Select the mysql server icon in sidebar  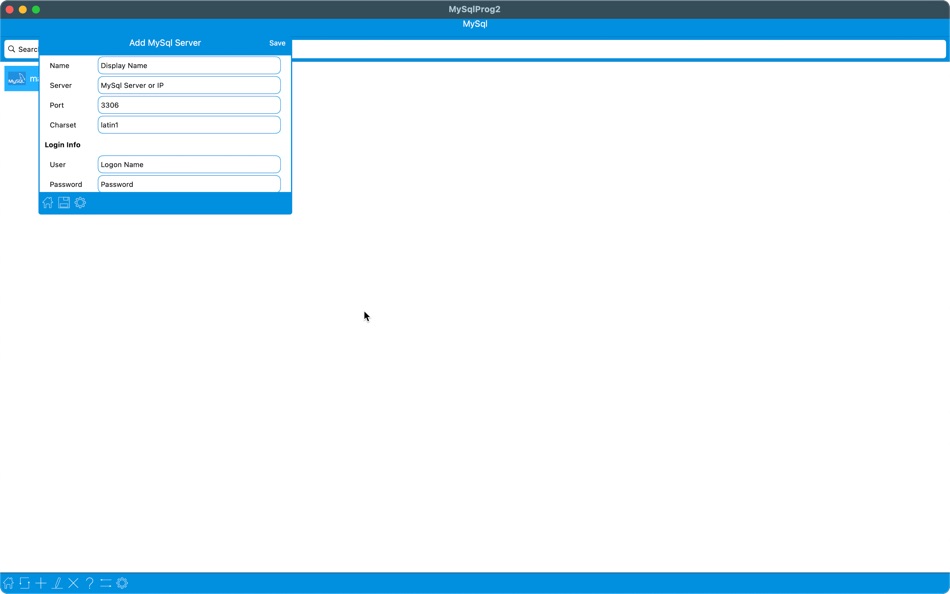point(16,78)
